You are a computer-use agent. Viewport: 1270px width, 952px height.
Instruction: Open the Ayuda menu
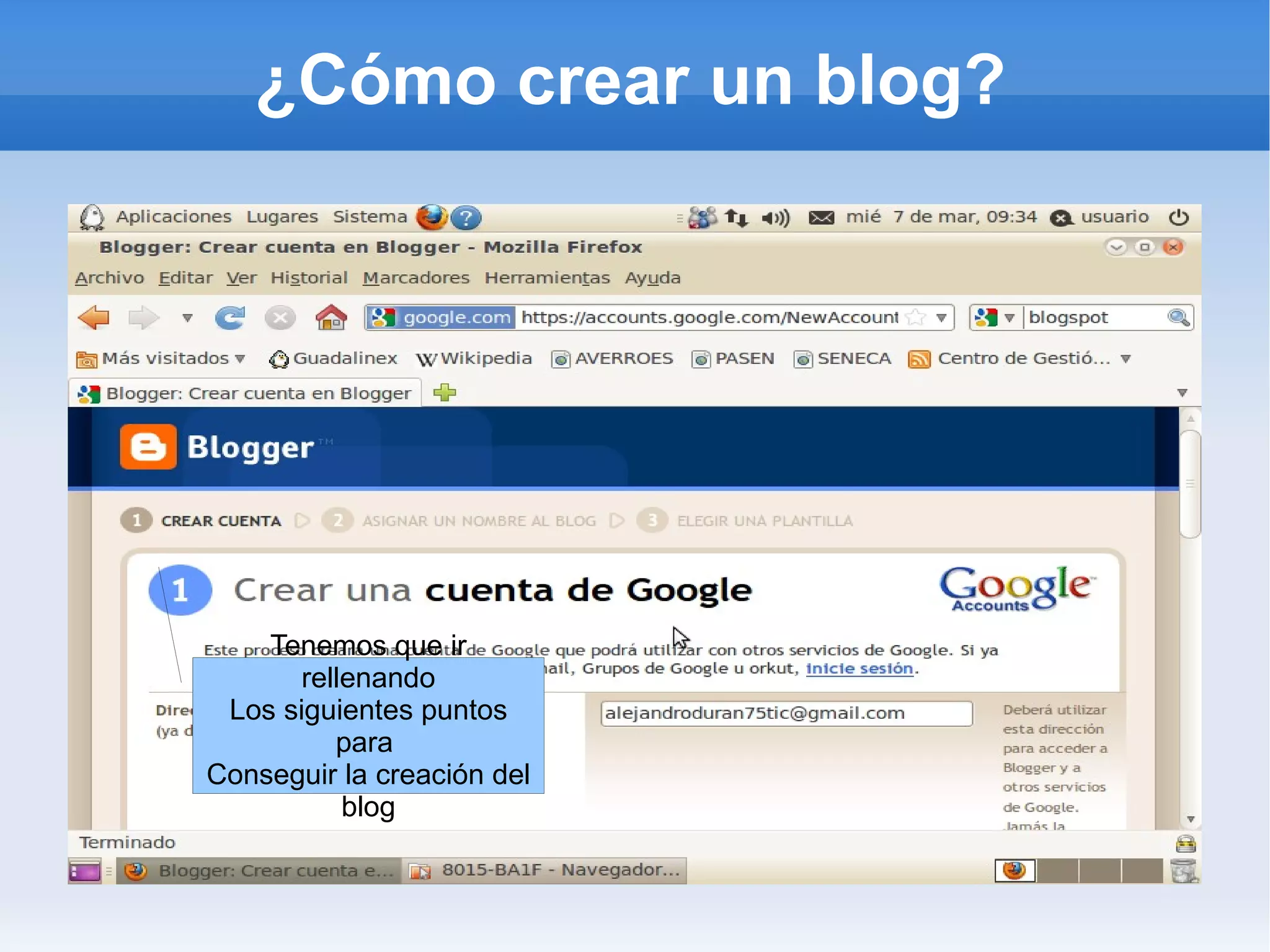coord(652,278)
